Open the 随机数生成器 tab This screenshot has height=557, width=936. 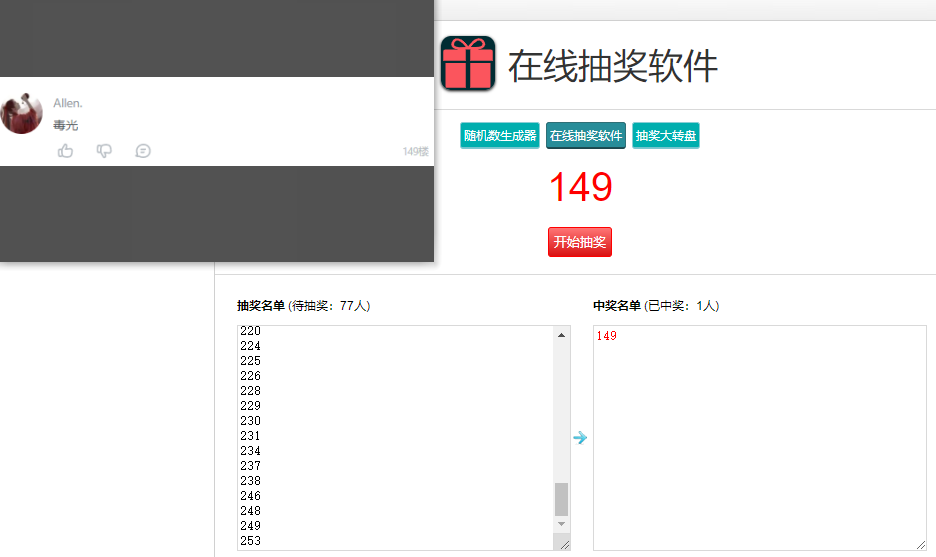click(x=500, y=136)
